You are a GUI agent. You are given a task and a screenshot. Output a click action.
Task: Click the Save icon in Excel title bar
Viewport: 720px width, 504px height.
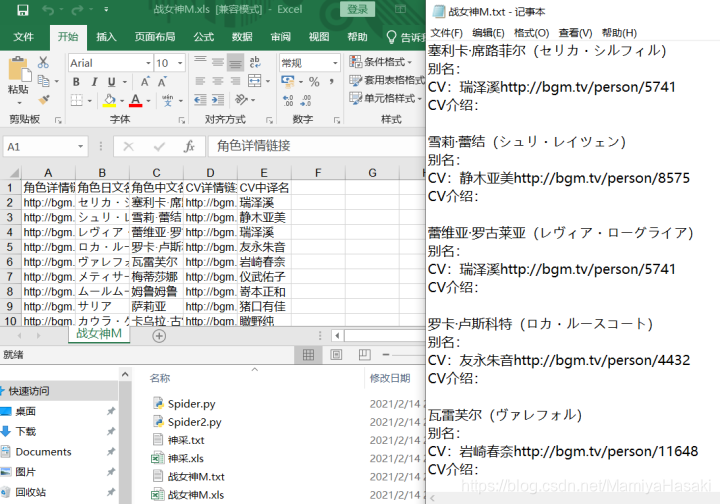(22, 10)
